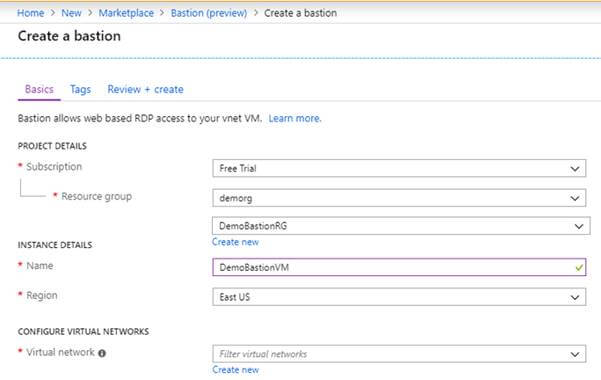Open the Home breadcrumb link
The height and width of the screenshot is (380, 601).
(x=31, y=13)
